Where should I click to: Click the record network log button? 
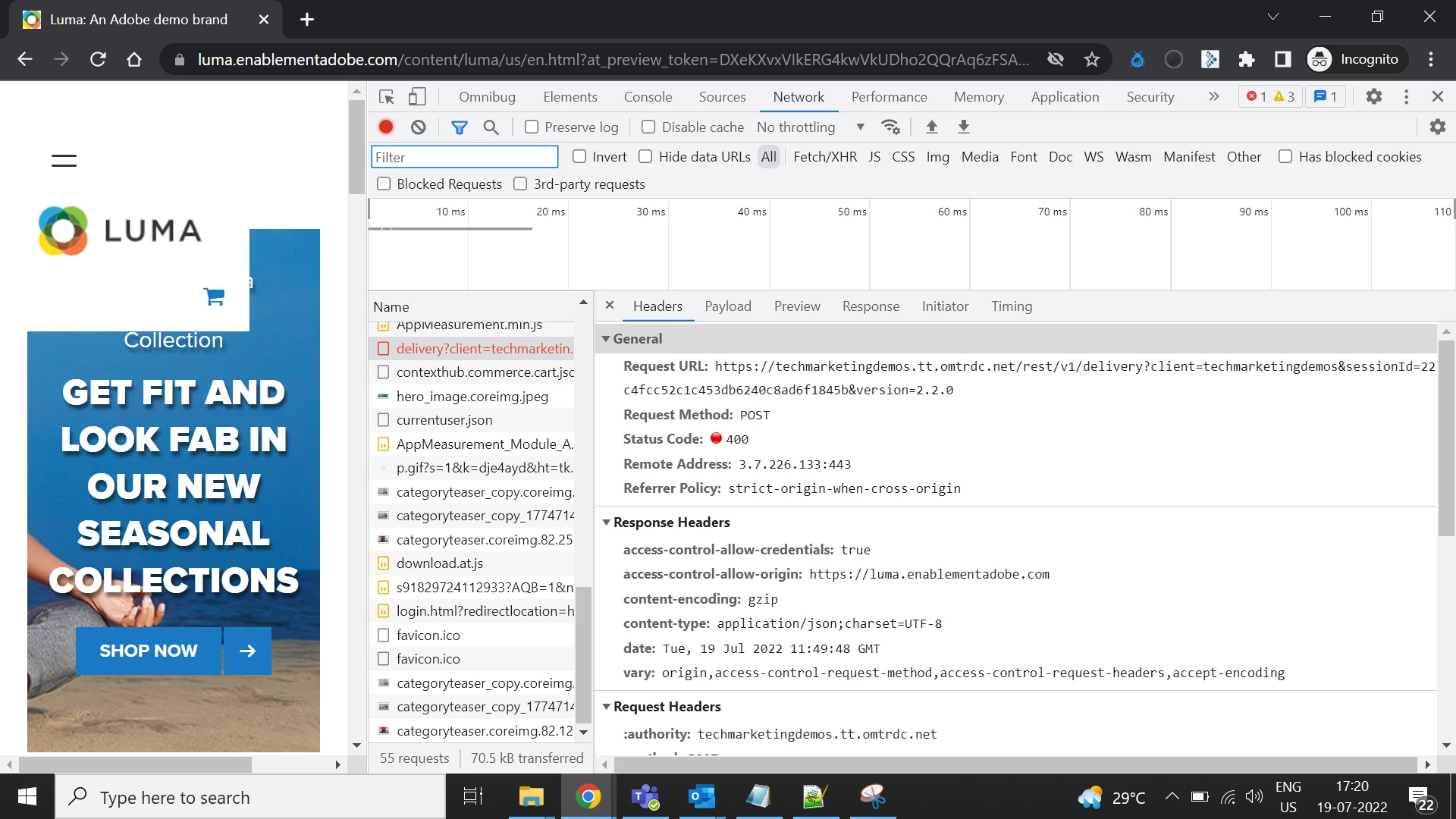386,127
